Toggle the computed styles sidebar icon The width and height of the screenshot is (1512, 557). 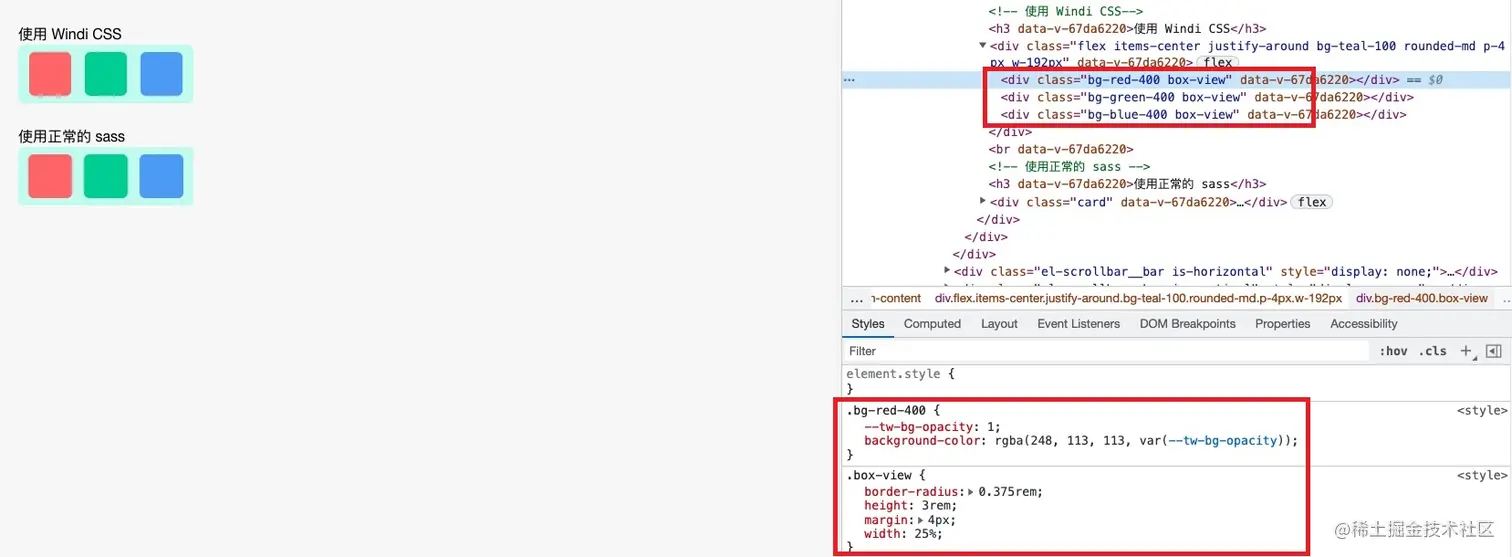tap(1493, 351)
